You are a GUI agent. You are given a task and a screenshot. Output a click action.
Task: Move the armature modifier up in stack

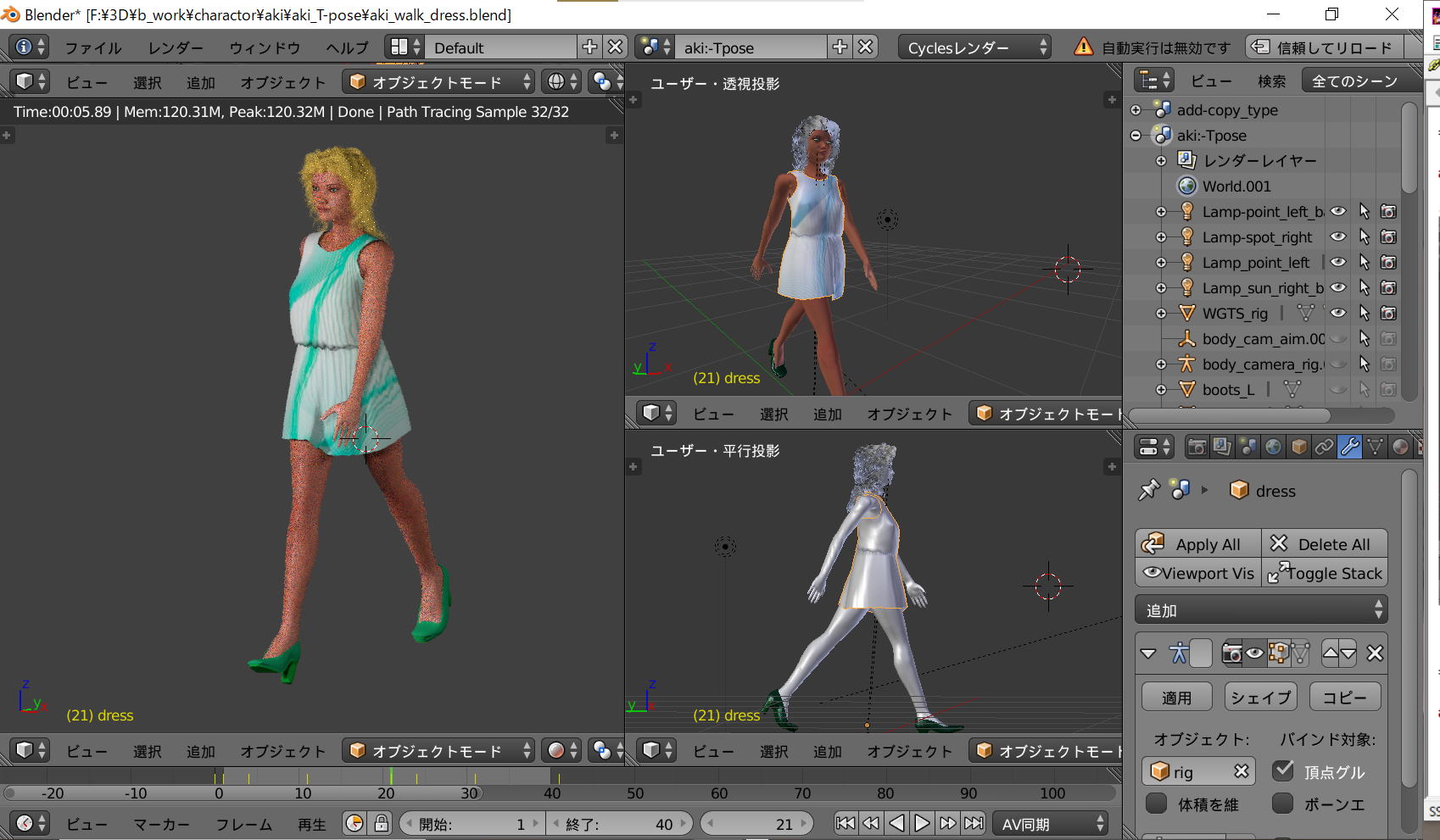[1331, 654]
